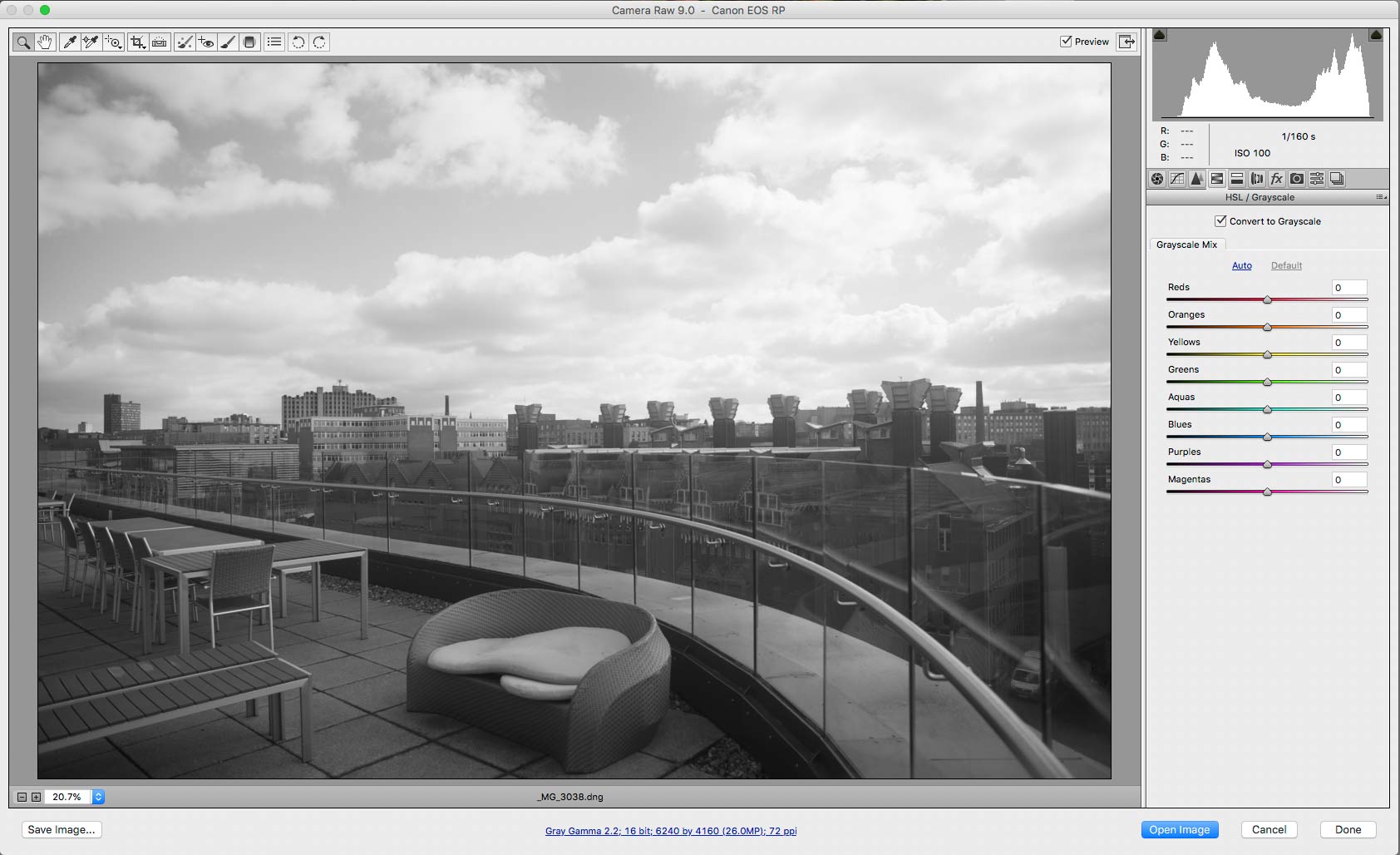1400x855 pixels.
Task: Select the Straighten tool
Action: [160, 42]
